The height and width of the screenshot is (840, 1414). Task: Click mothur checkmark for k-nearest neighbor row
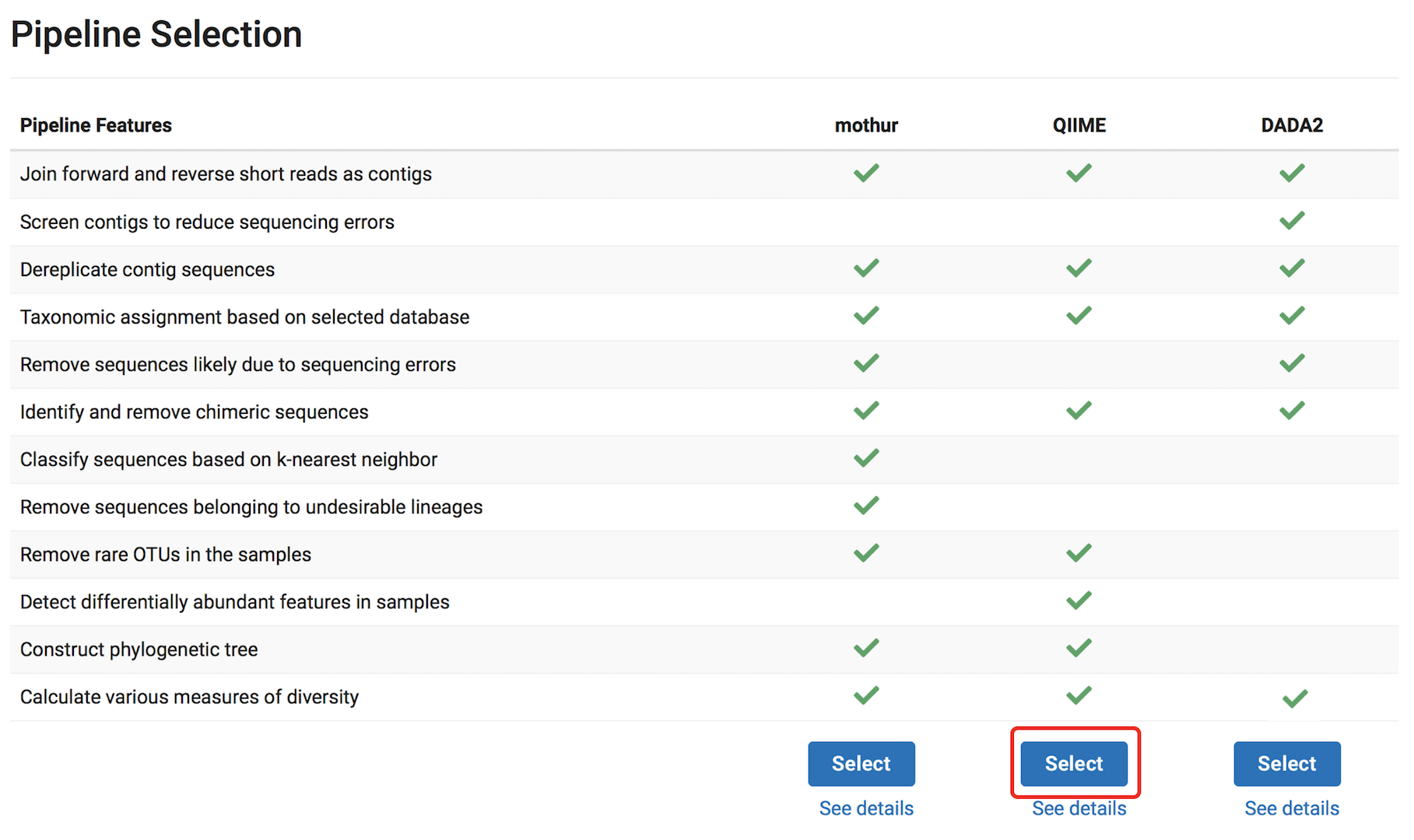pyautogui.click(x=866, y=457)
